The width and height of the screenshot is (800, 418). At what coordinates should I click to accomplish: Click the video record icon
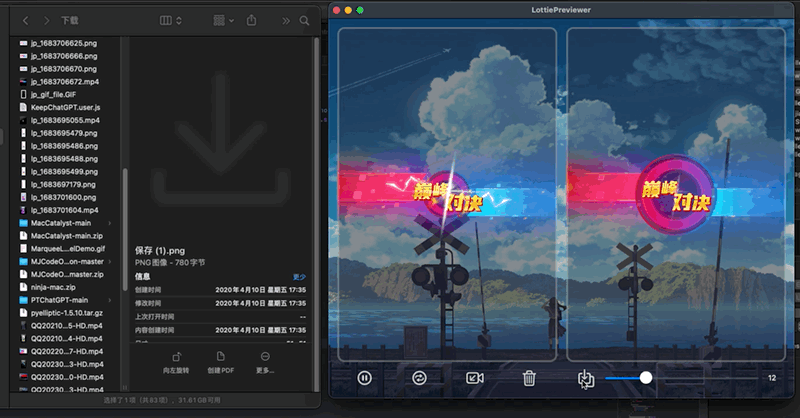coord(474,378)
